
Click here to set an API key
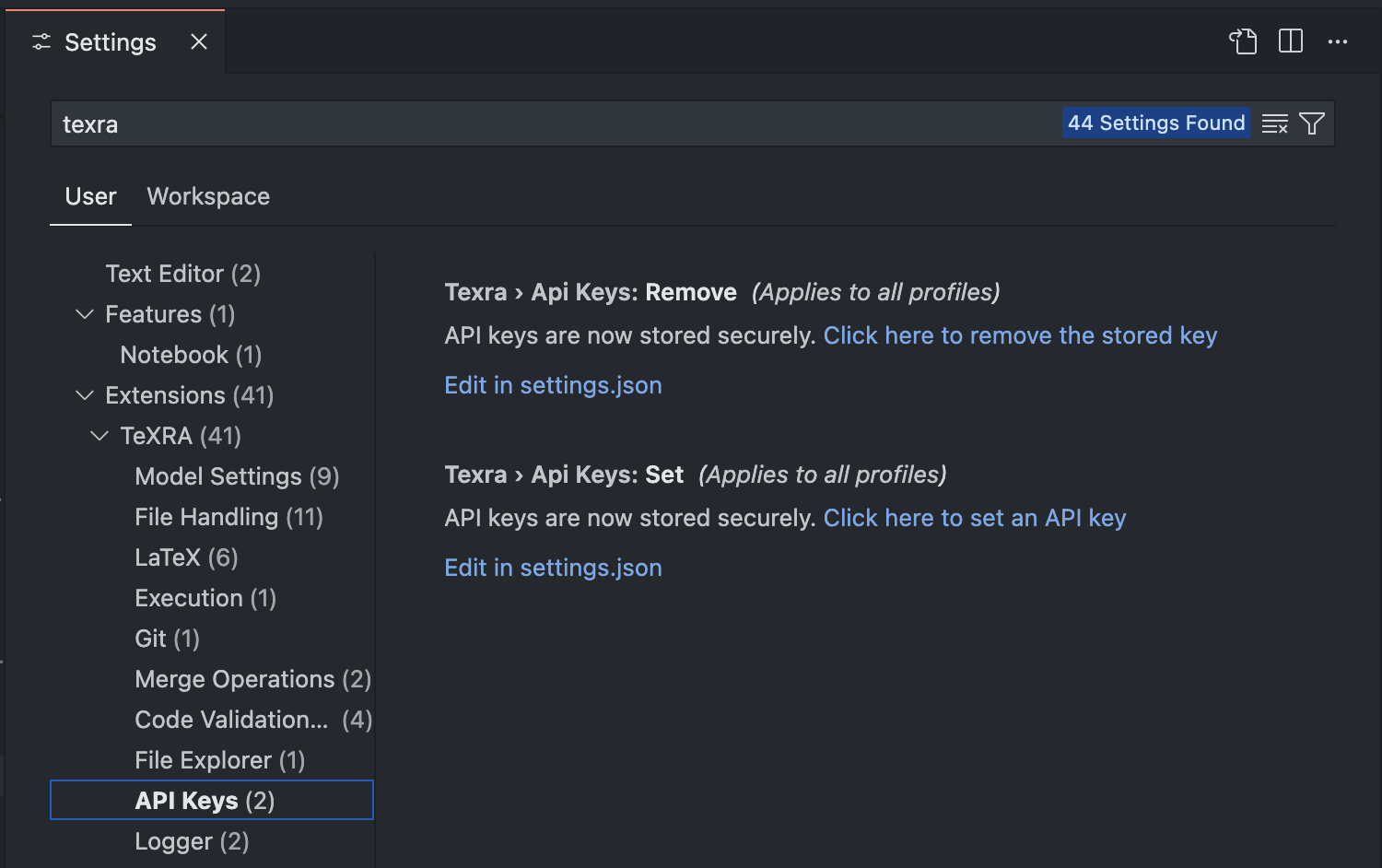pyautogui.click(x=975, y=518)
